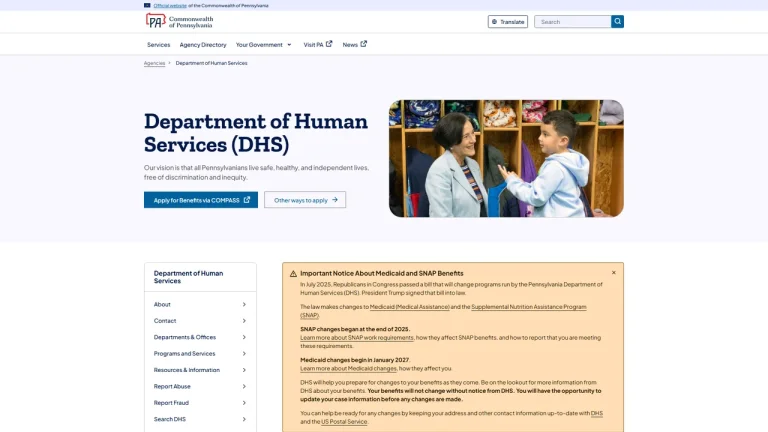Open the Medicaid (Medical Assistance) link
This screenshot has width=768, height=432.
coord(409,307)
